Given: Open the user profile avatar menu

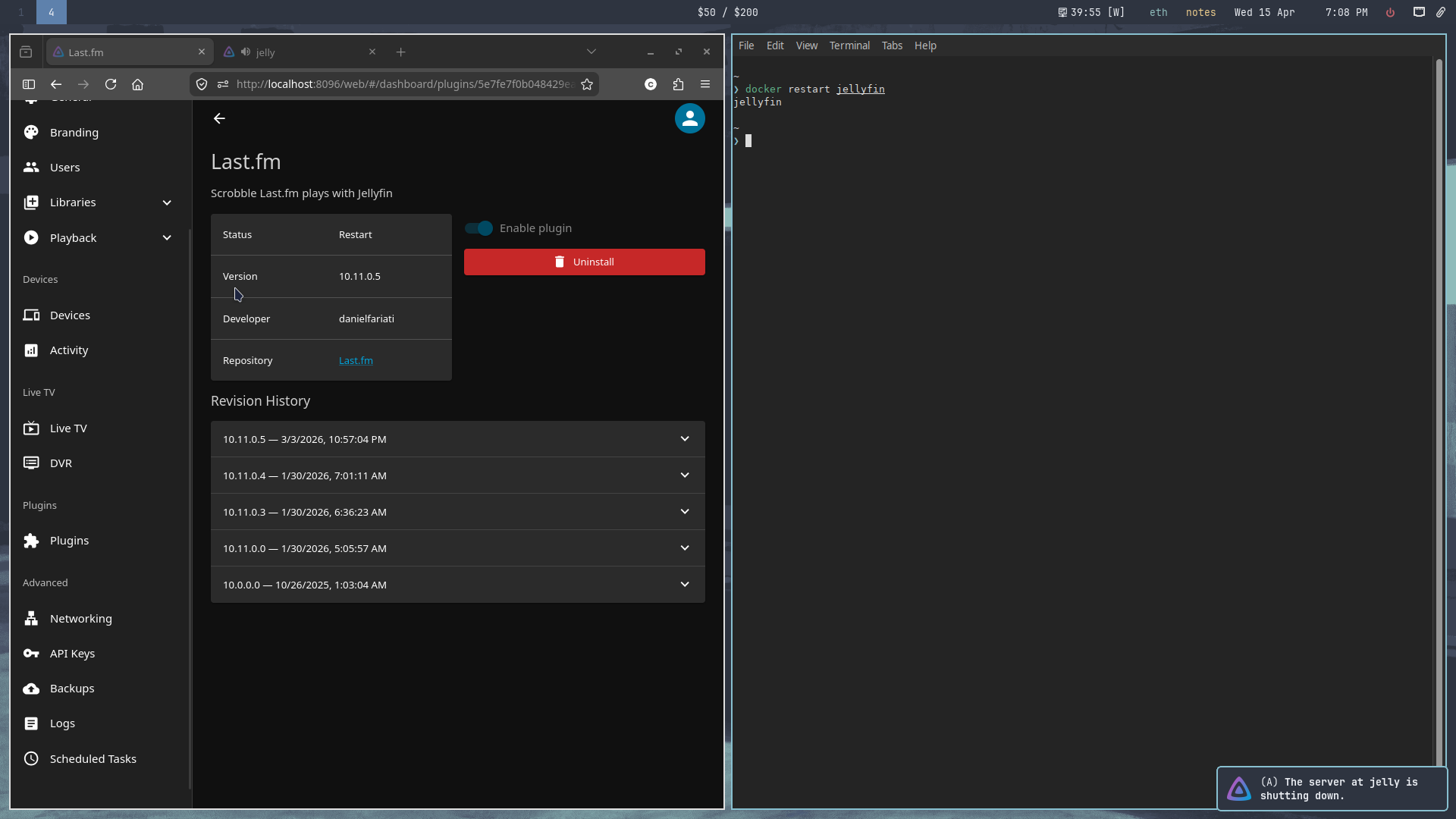Looking at the screenshot, I should (x=690, y=118).
